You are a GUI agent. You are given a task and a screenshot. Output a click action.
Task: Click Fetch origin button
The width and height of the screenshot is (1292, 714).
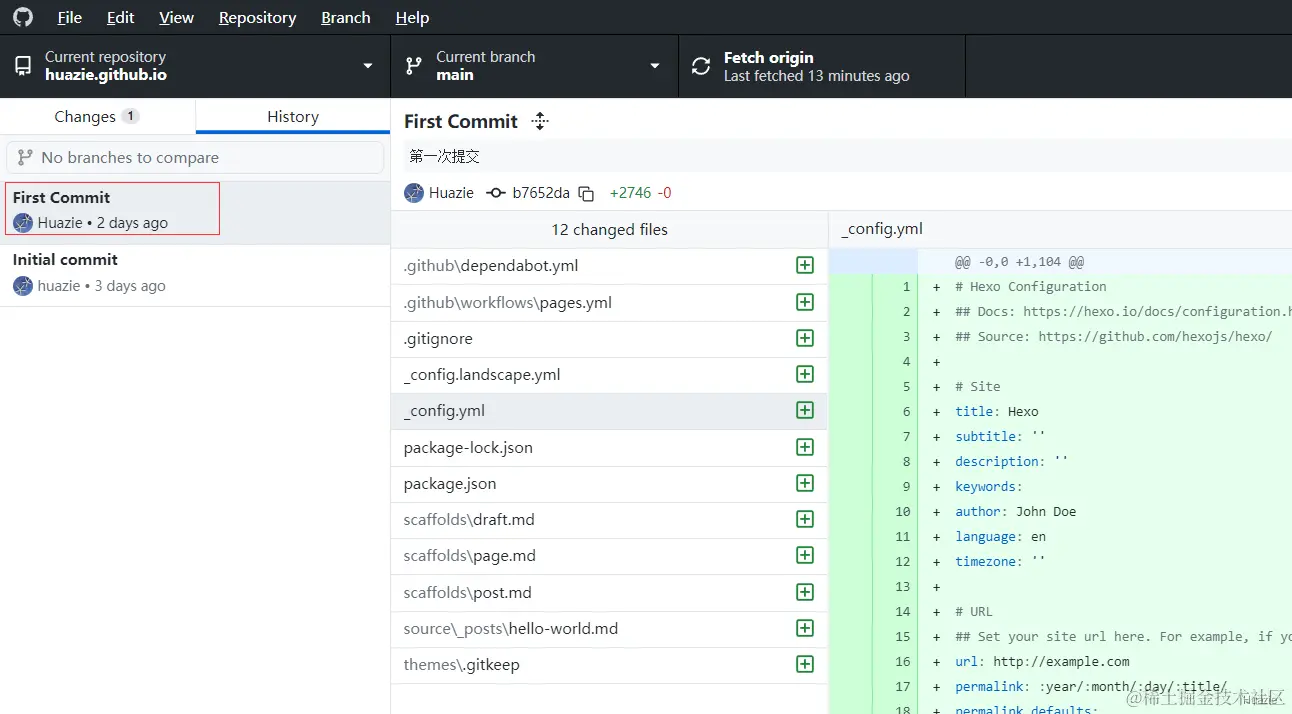(822, 66)
